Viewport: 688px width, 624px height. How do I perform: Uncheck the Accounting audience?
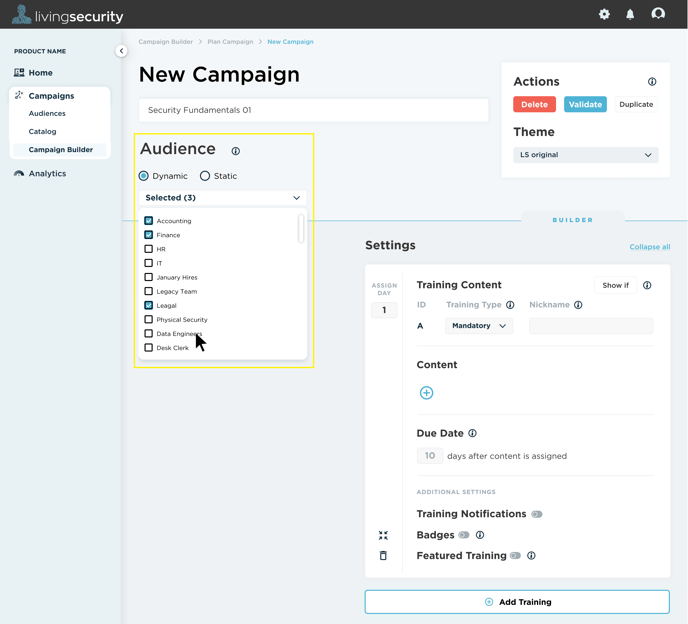148,220
